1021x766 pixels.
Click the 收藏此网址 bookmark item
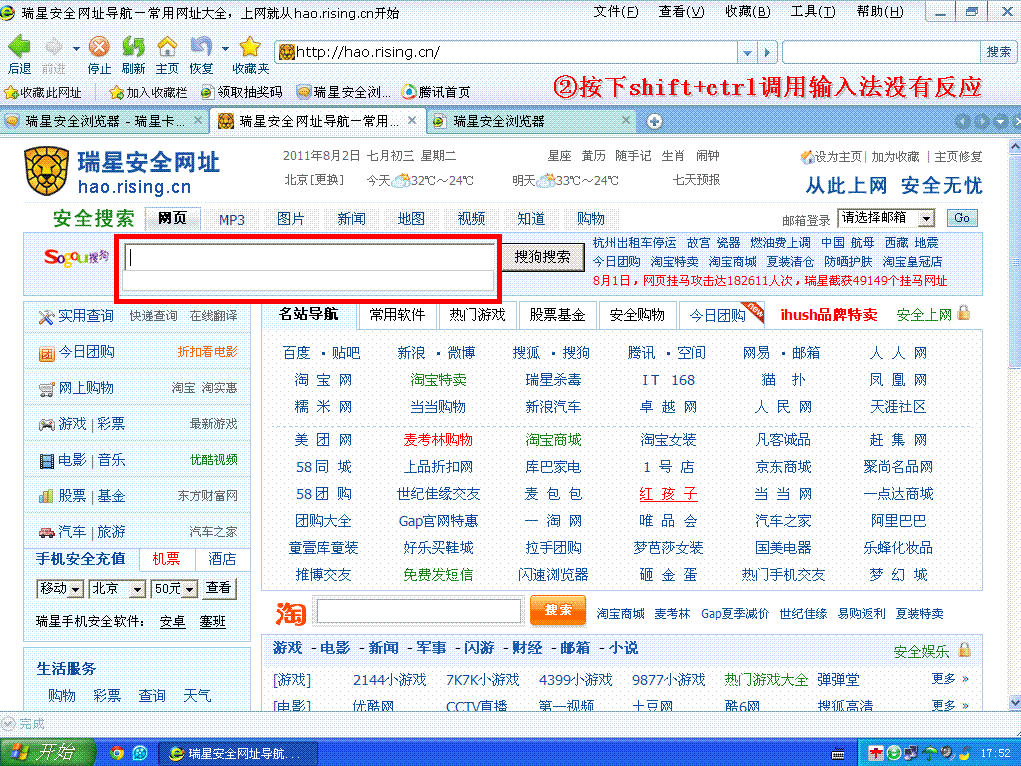pos(43,92)
